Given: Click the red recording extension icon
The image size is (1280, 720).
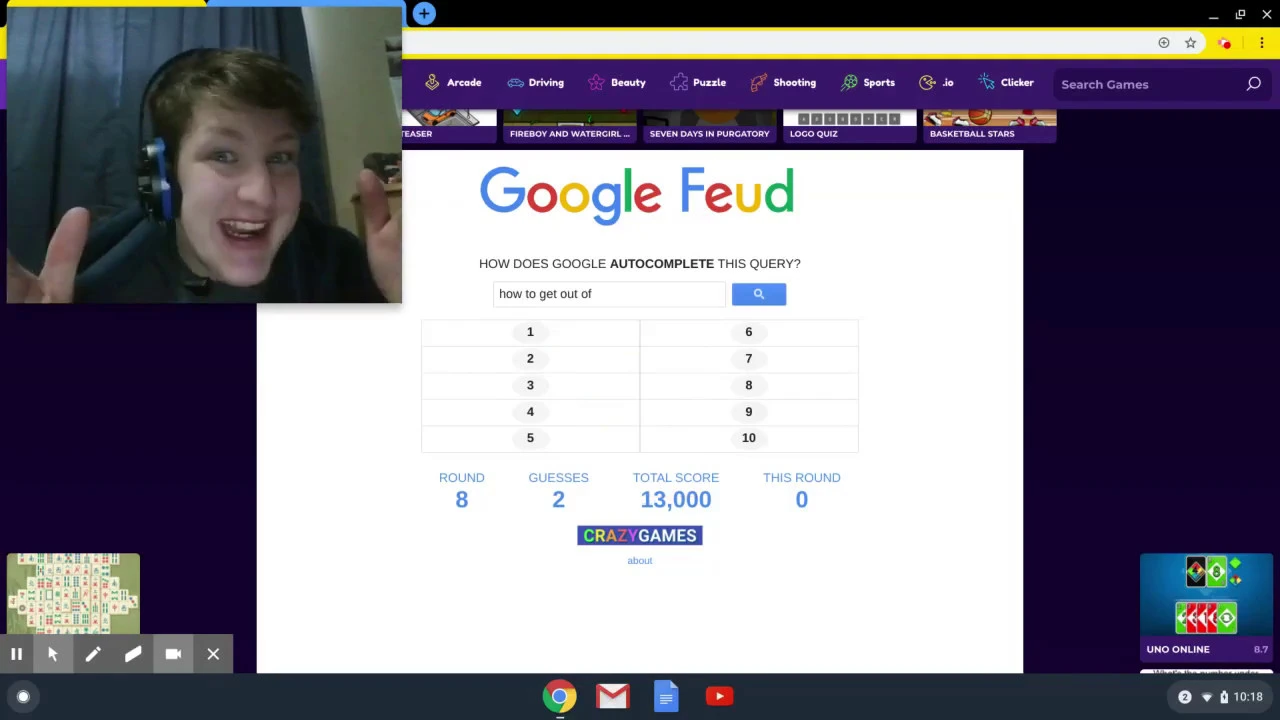Looking at the screenshot, I should coord(1225,43).
